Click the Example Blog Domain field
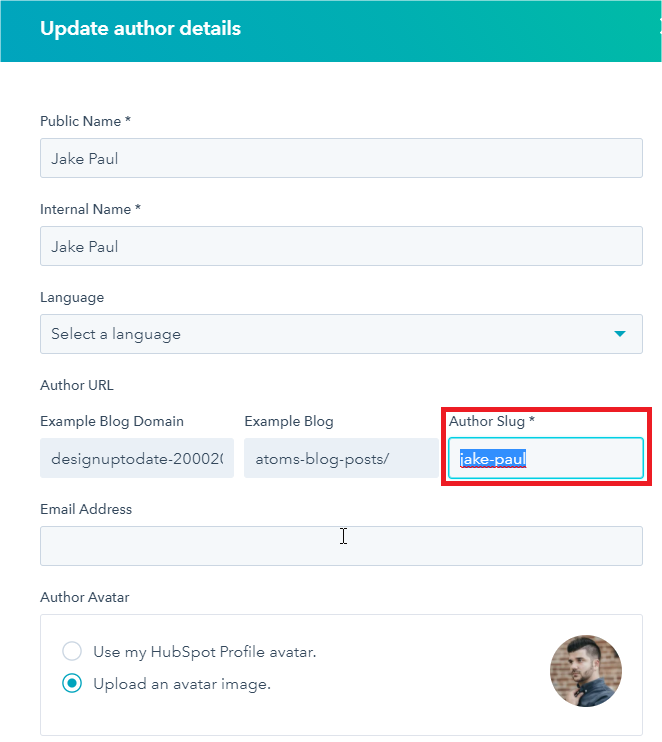This screenshot has height=742, width=662. tap(137, 459)
